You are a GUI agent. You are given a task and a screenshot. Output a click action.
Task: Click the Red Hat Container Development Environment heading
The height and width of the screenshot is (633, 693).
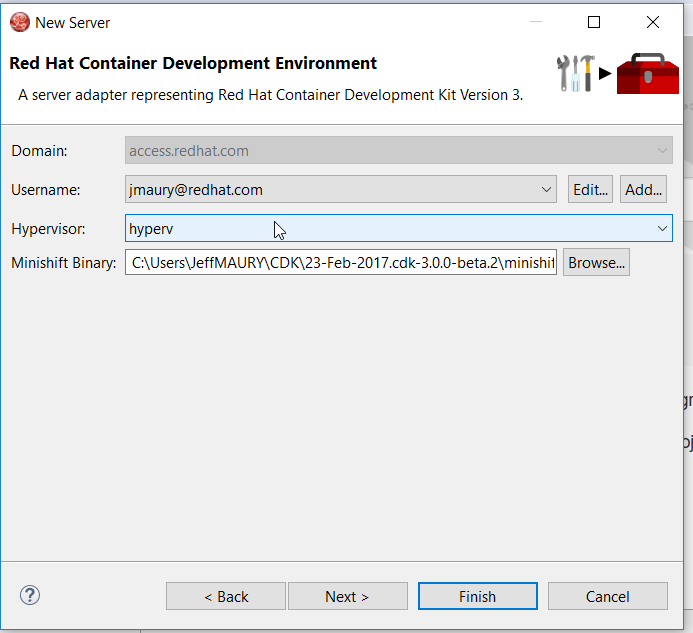pos(193,63)
